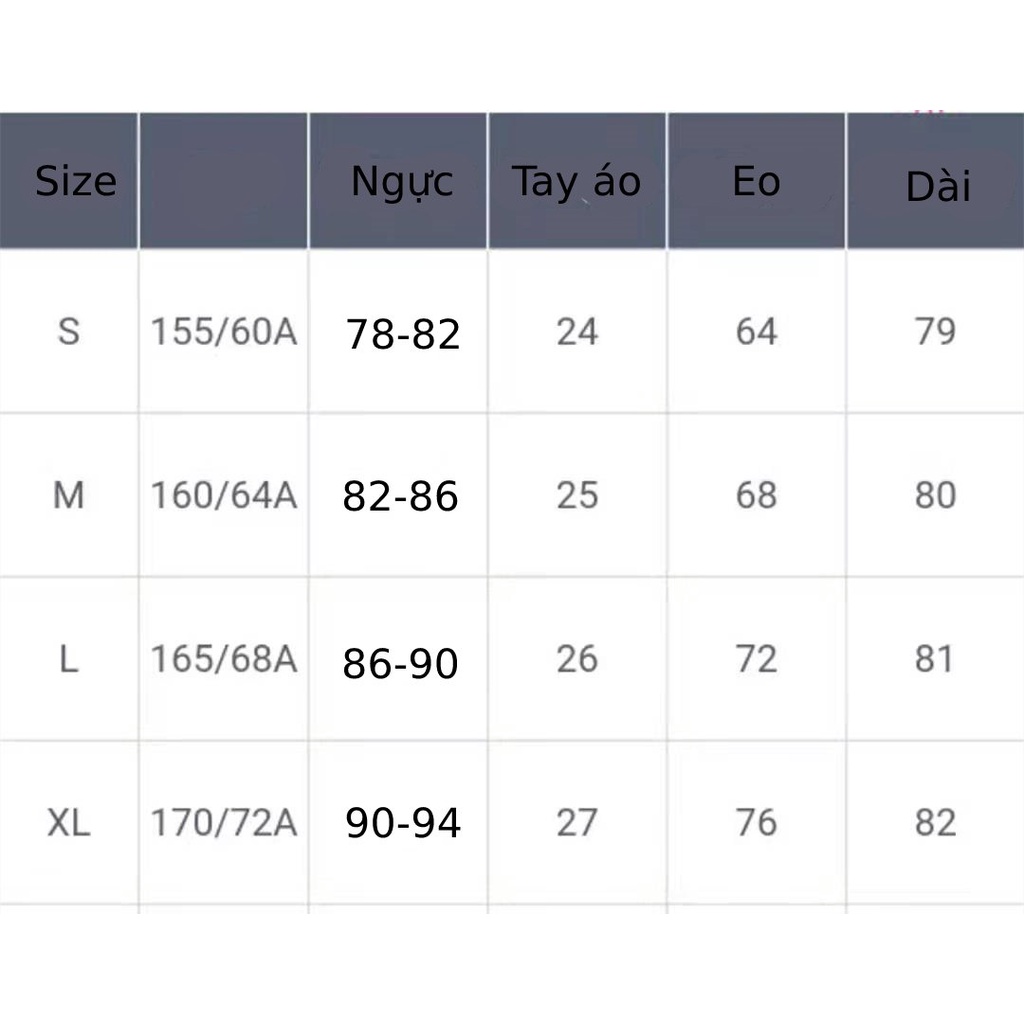Click the 165/68A cell

[224, 659]
